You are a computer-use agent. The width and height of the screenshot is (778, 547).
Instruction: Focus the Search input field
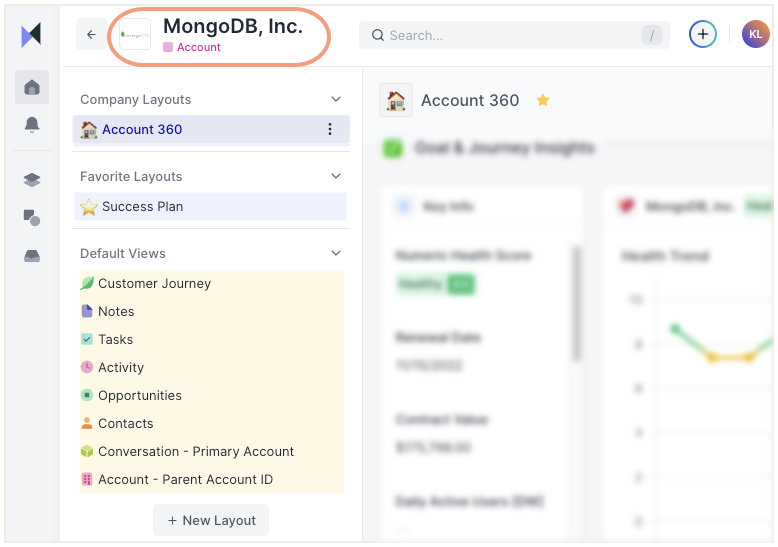click(514, 35)
